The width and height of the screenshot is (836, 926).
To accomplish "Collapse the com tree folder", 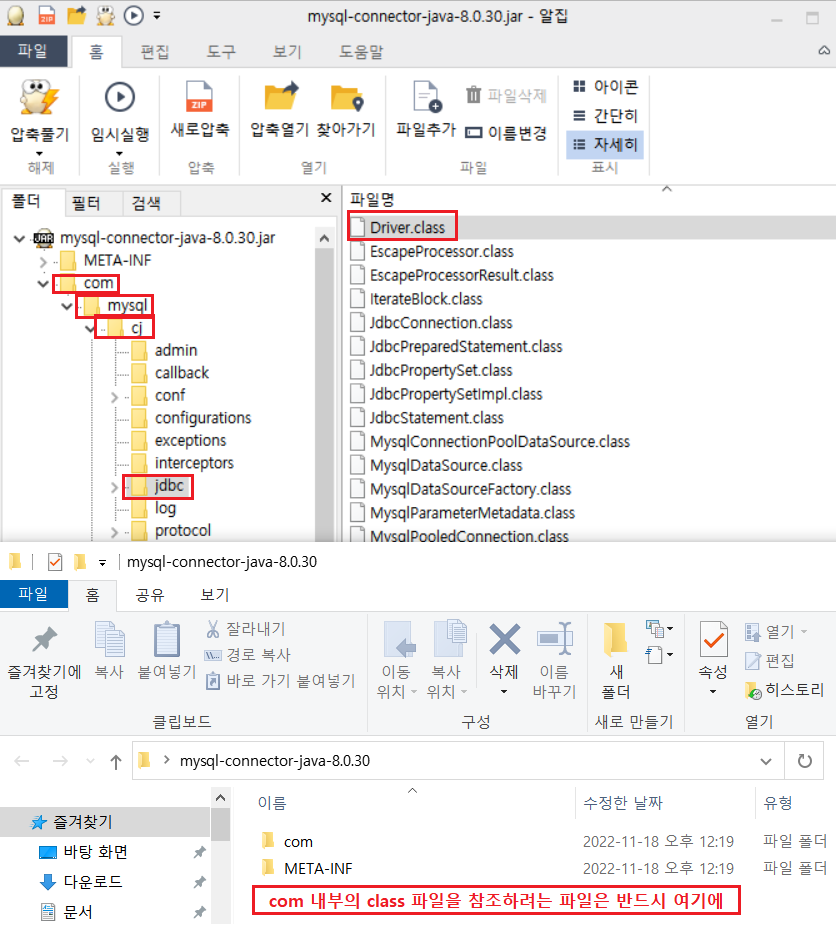I will coord(43,283).
